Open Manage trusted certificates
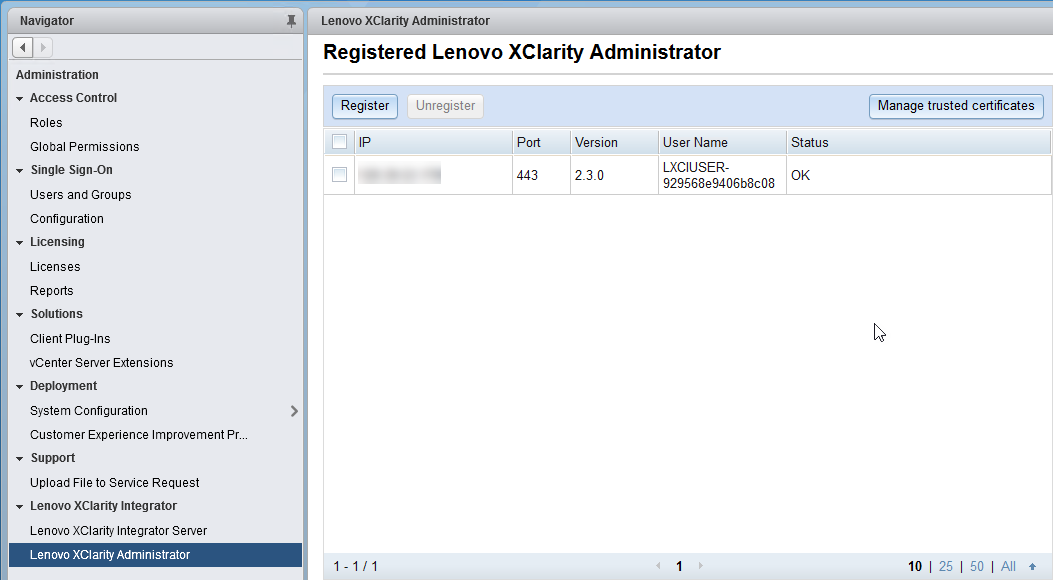 point(955,106)
